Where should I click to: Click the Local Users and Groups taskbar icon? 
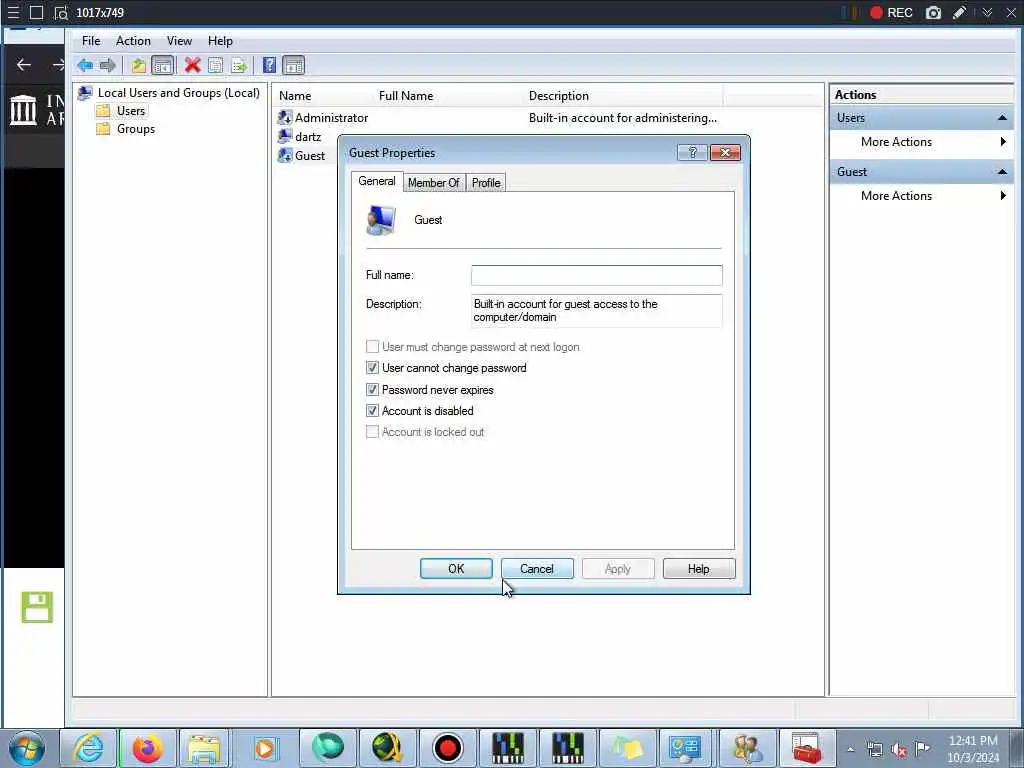746,748
